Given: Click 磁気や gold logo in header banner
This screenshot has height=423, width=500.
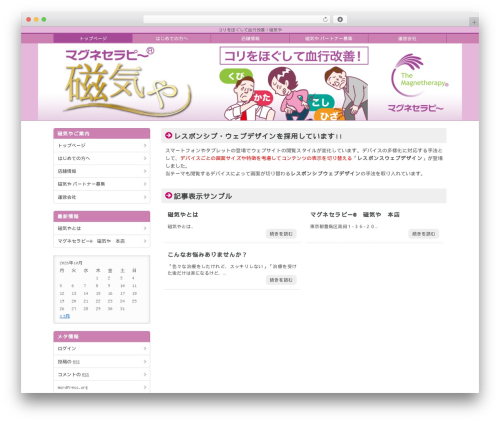Looking at the screenshot, I should point(127,90).
